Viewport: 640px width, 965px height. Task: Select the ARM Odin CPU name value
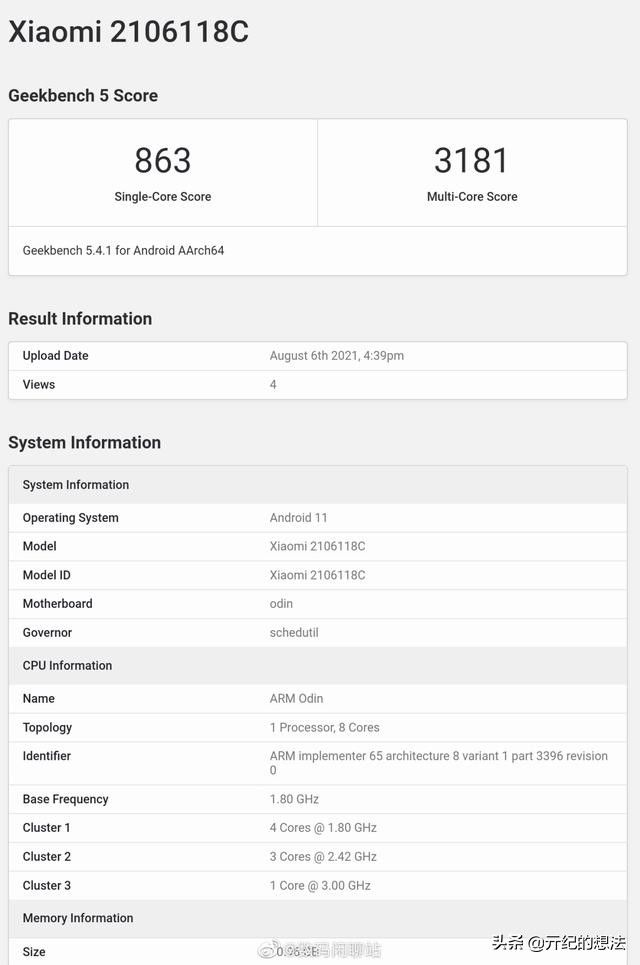296,699
